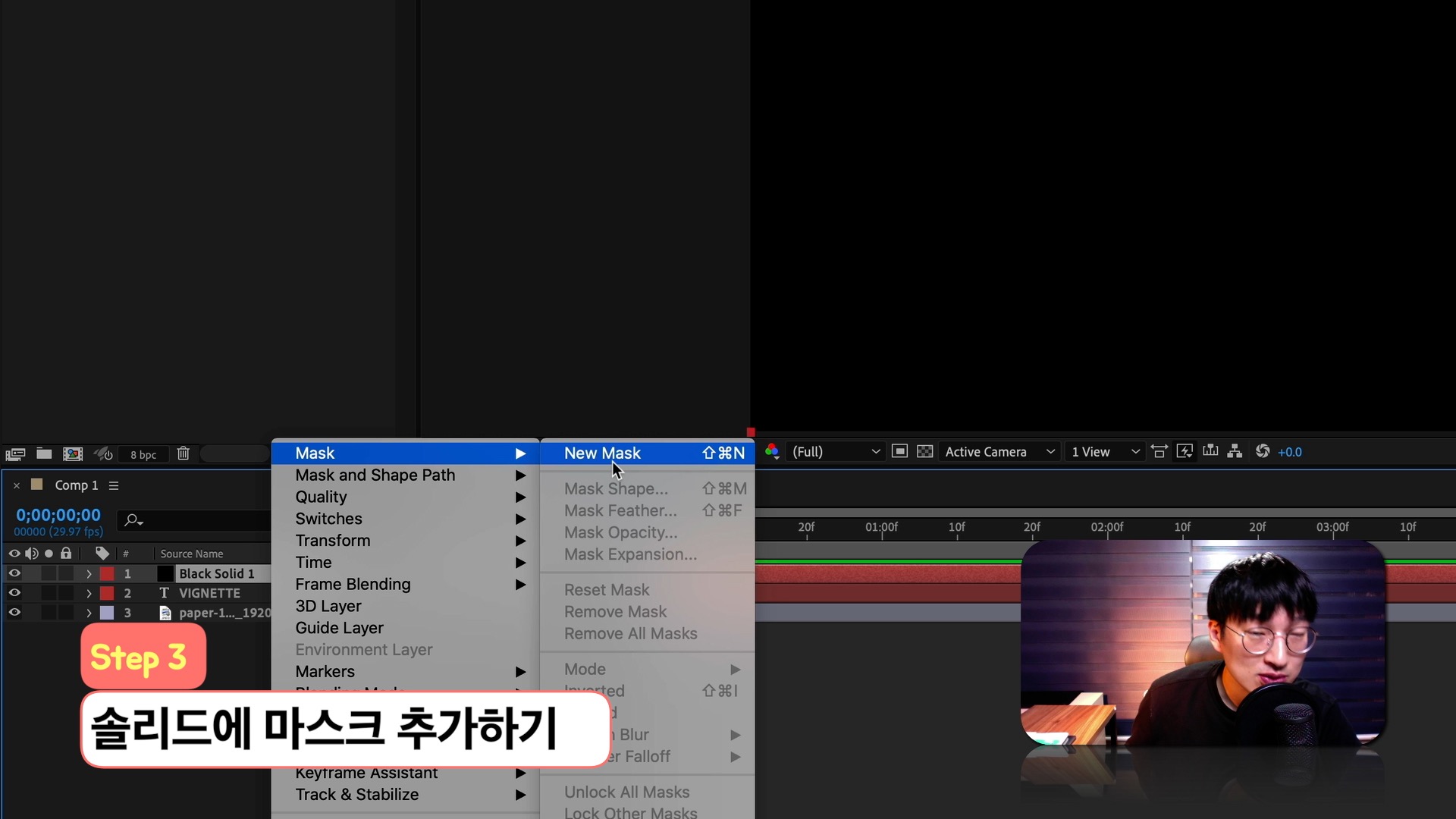The width and height of the screenshot is (1456, 819).
Task: Toggle the transparency grid icon
Action: 924,452
